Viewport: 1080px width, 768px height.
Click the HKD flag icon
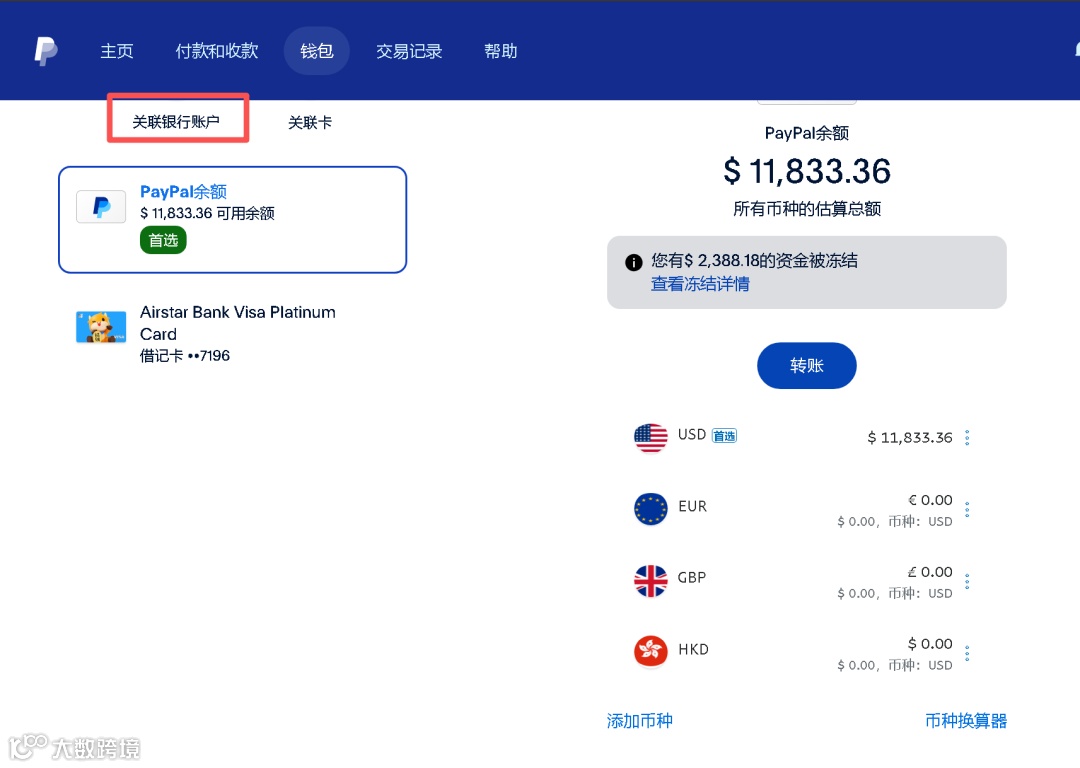point(650,652)
